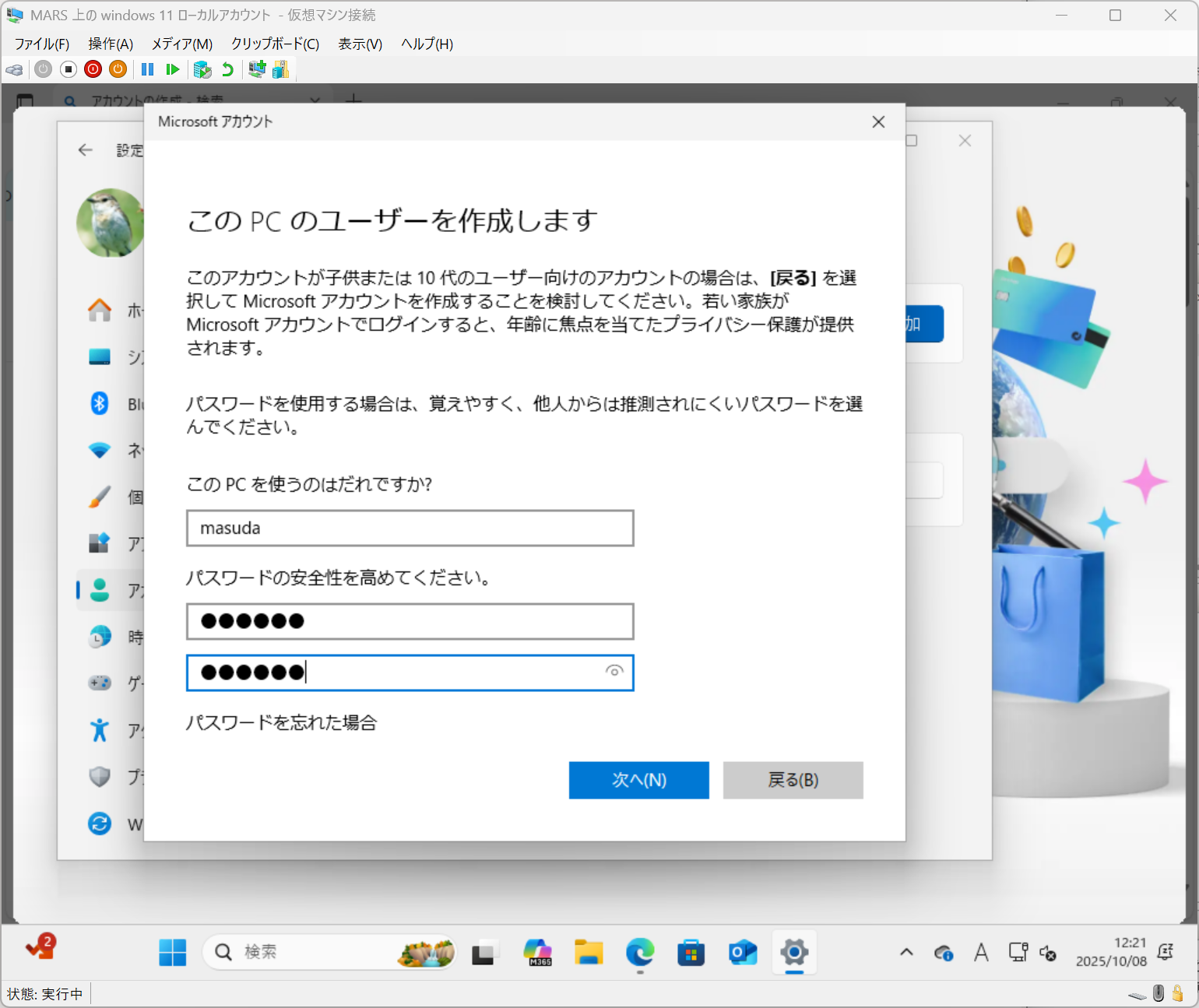Open the 操作(A) menu

coord(111,44)
